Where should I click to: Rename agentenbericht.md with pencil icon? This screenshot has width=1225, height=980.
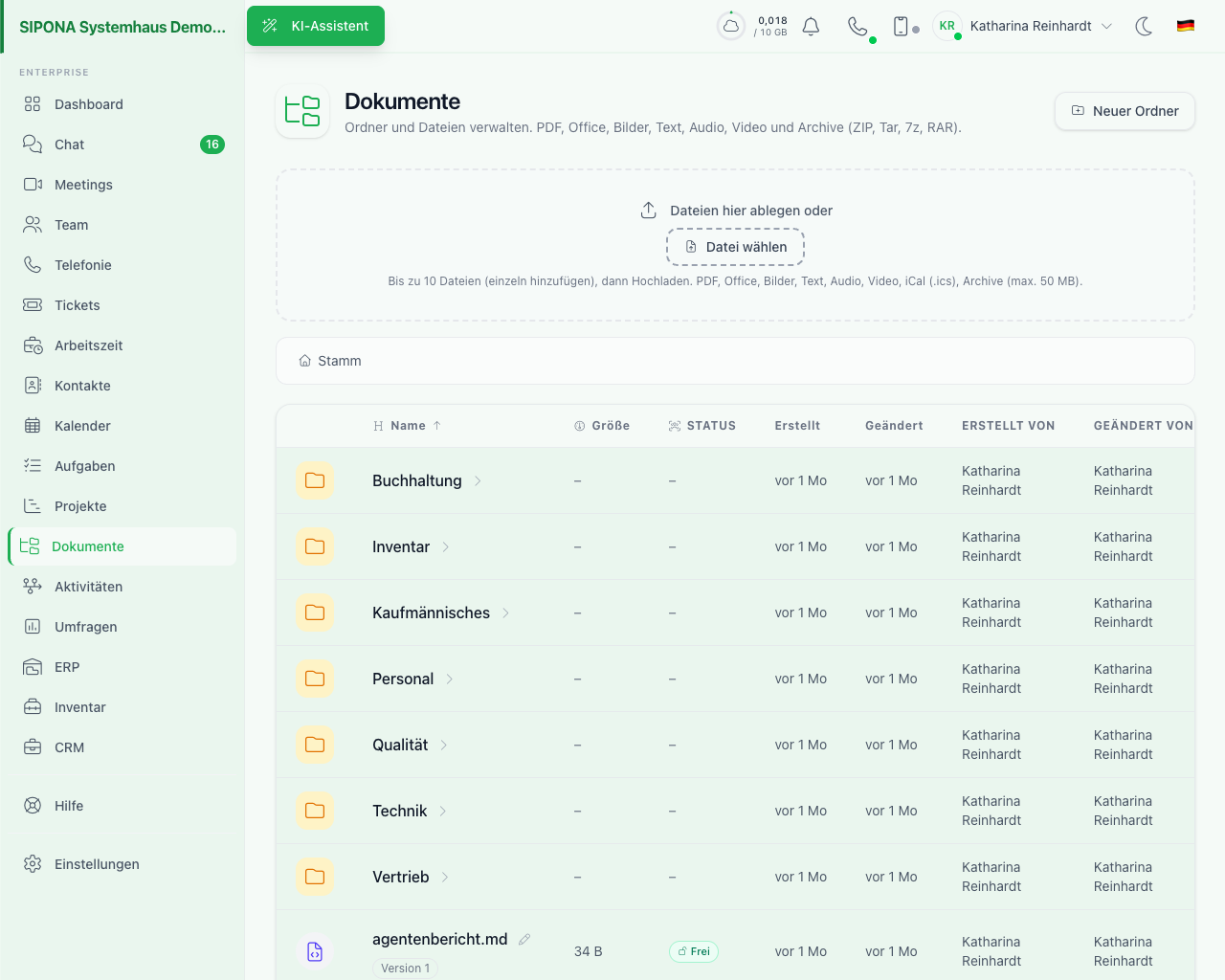click(x=524, y=939)
